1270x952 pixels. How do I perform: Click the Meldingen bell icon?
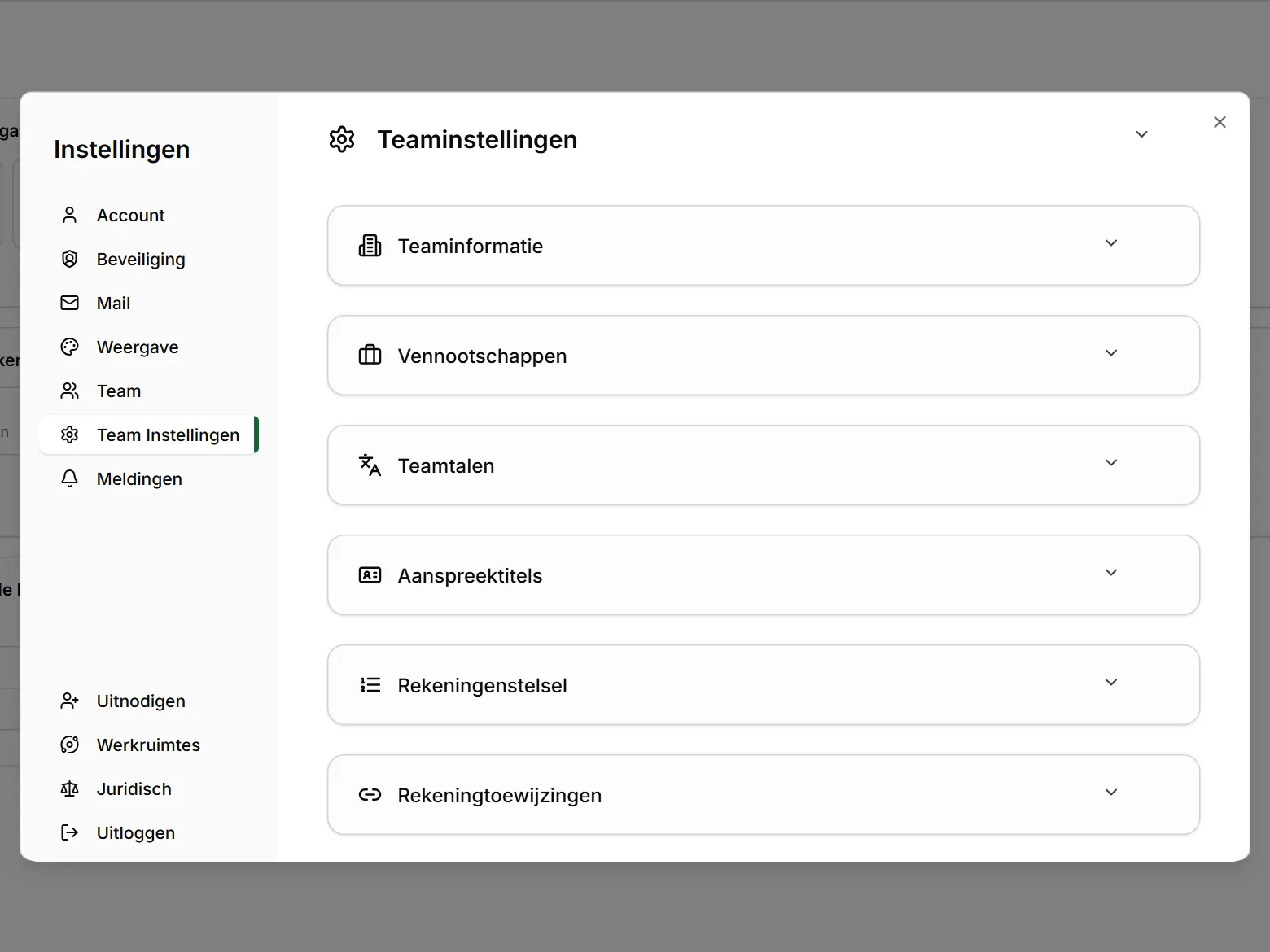[x=70, y=478]
